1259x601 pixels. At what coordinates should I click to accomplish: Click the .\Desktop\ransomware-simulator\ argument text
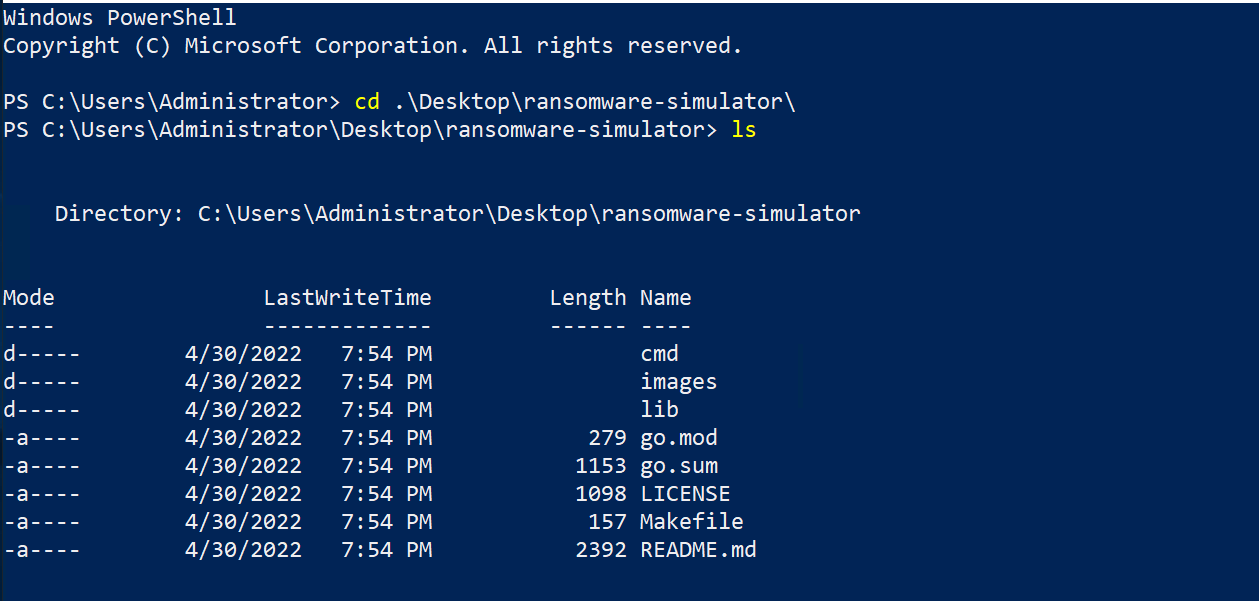tap(594, 102)
